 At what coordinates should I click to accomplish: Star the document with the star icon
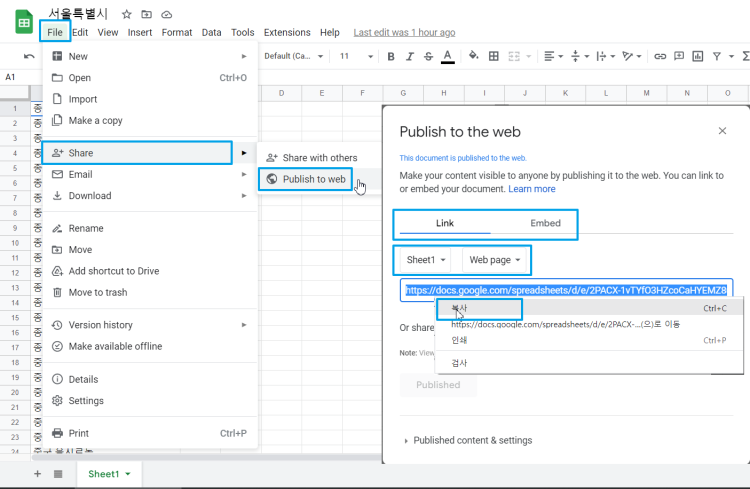[x=126, y=14]
